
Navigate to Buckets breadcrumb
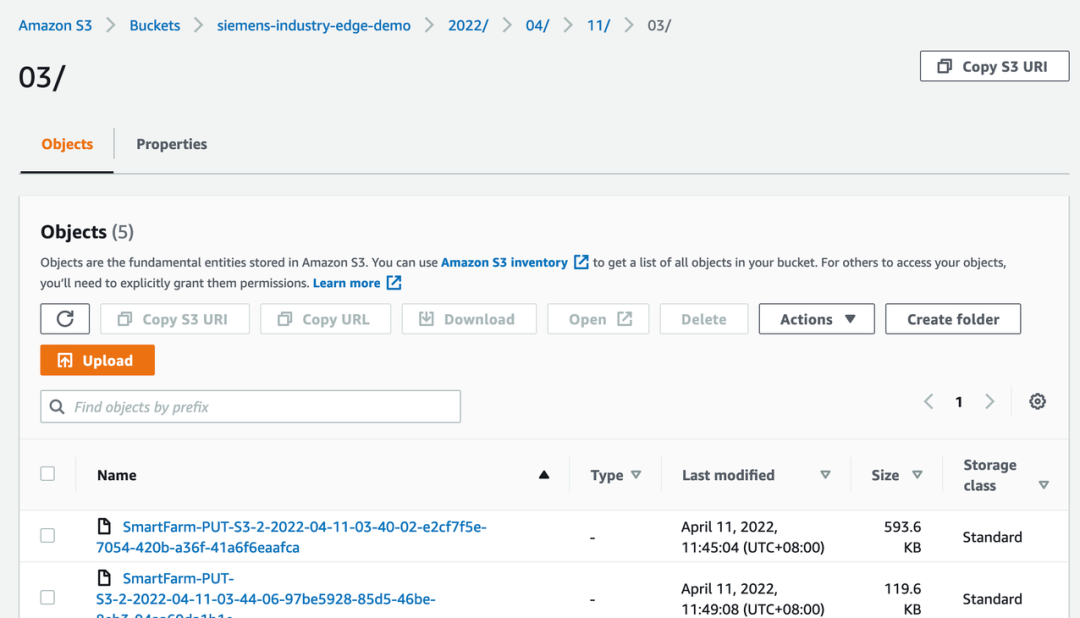(155, 25)
